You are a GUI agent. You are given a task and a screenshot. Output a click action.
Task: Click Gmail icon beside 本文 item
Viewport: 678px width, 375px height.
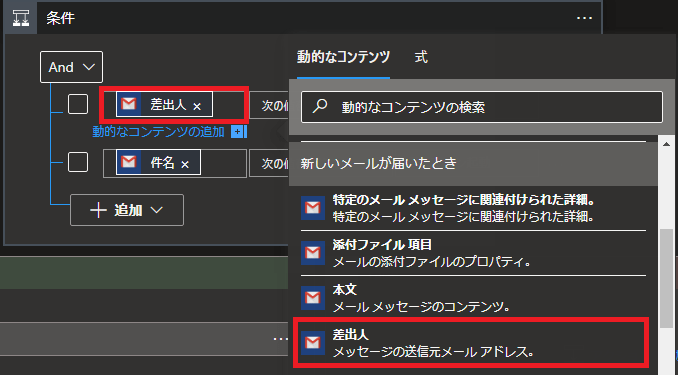(x=313, y=298)
